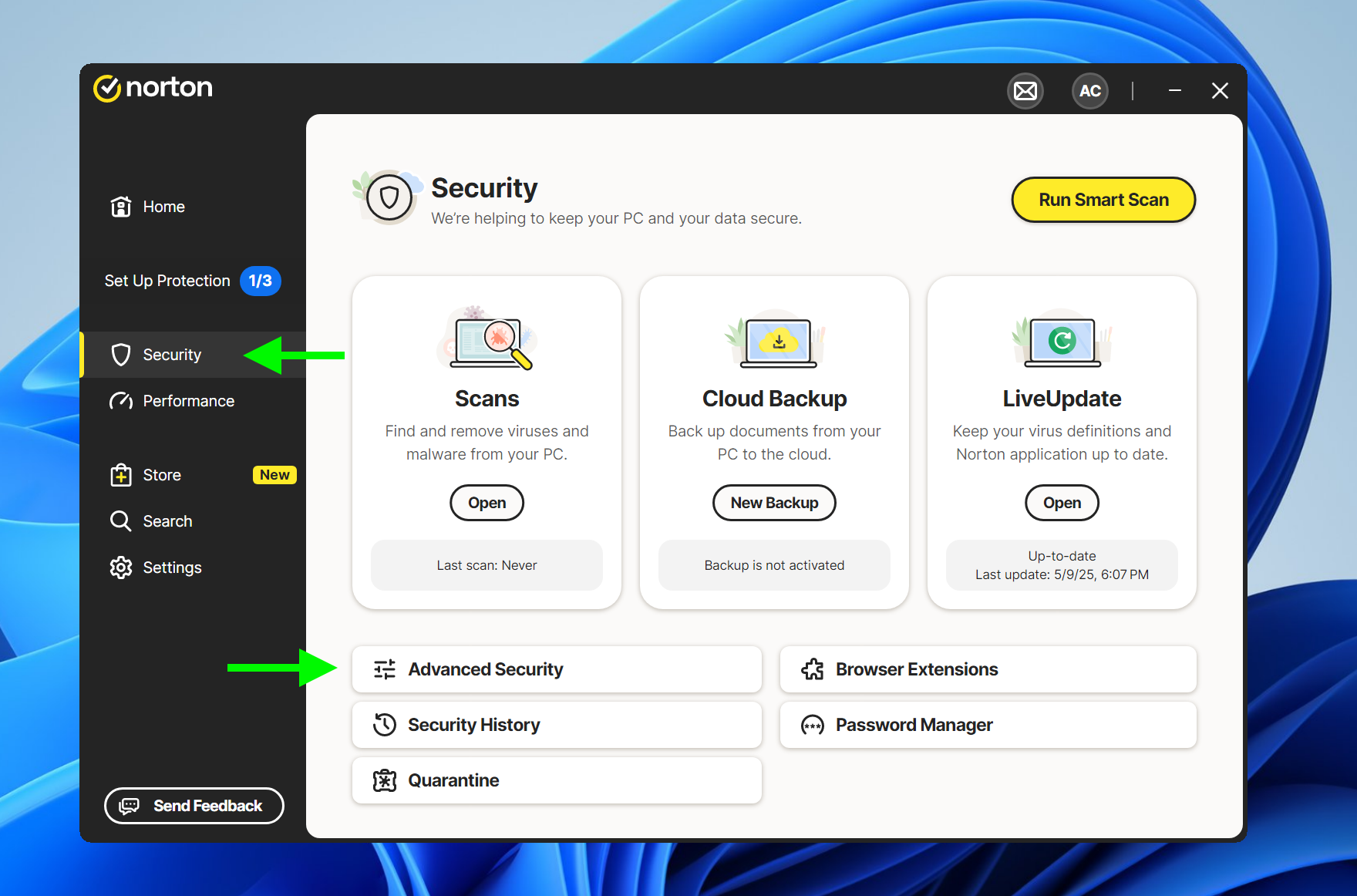
Task: Open Settings from sidebar
Action: (193, 568)
